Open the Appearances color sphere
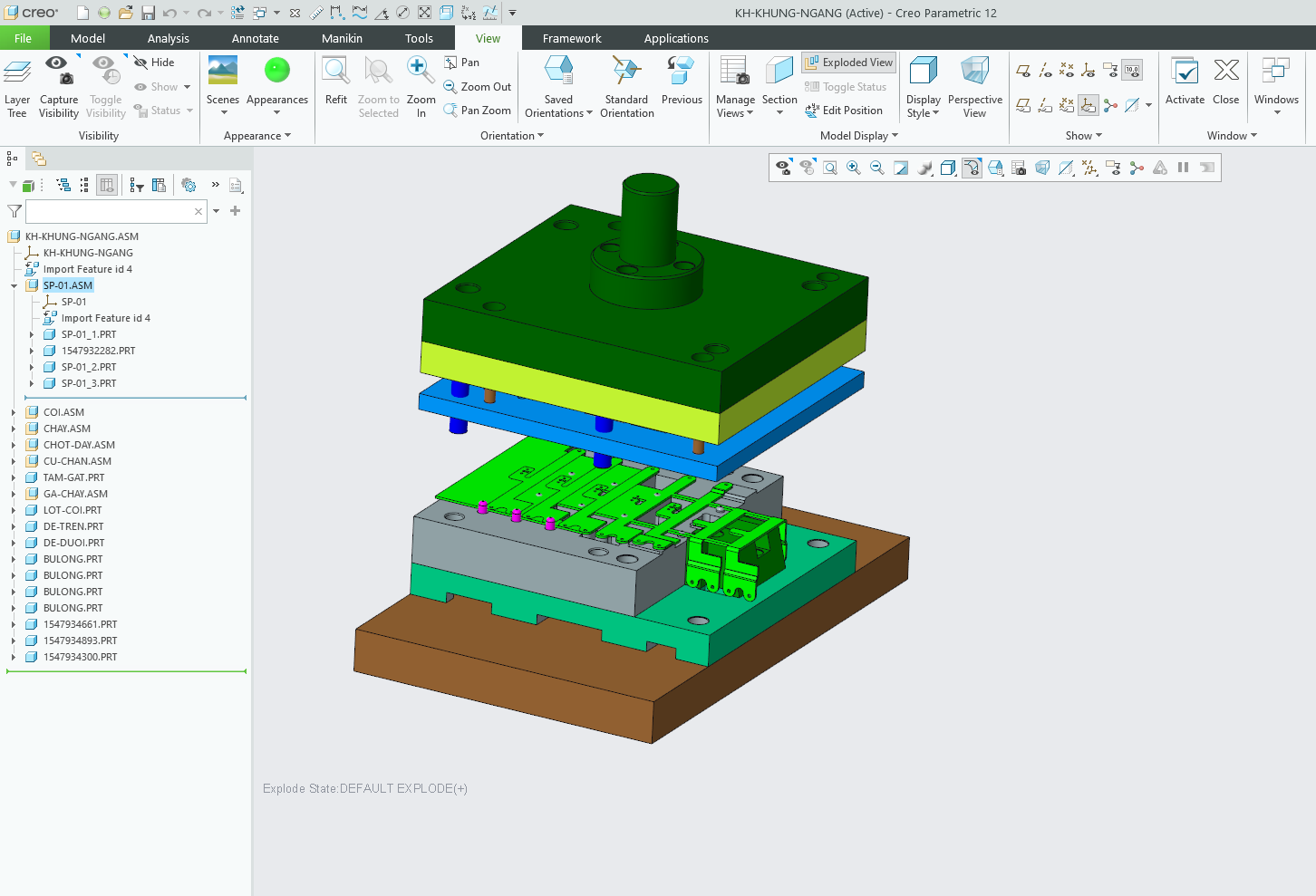The width and height of the screenshot is (1316, 896). [x=276, y=71]
